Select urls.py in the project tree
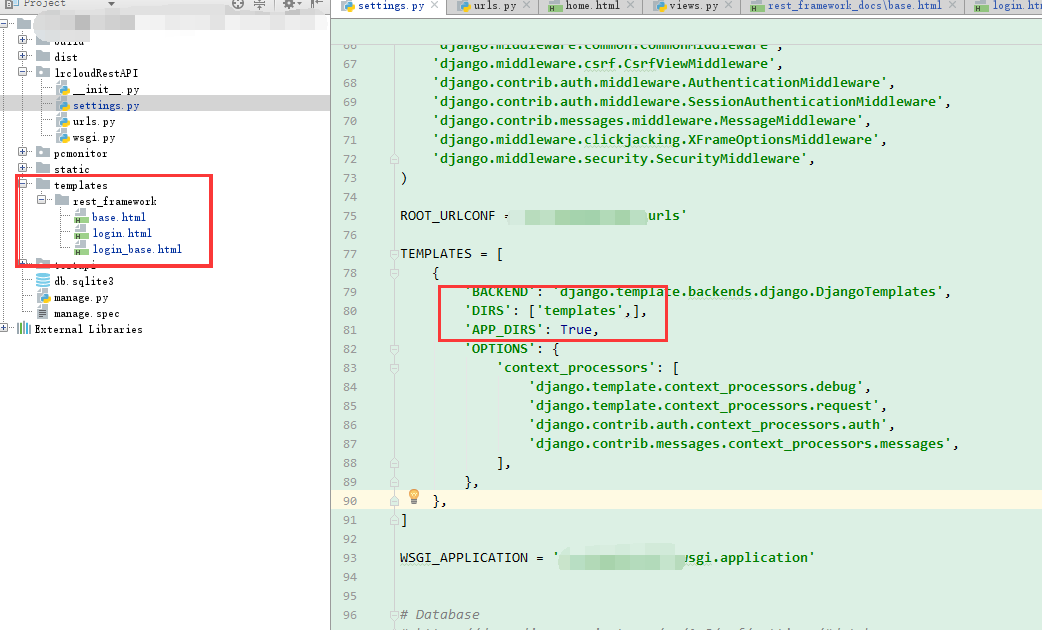The image size is (1042, 630). pyautogui.click(x=94, y=122)
